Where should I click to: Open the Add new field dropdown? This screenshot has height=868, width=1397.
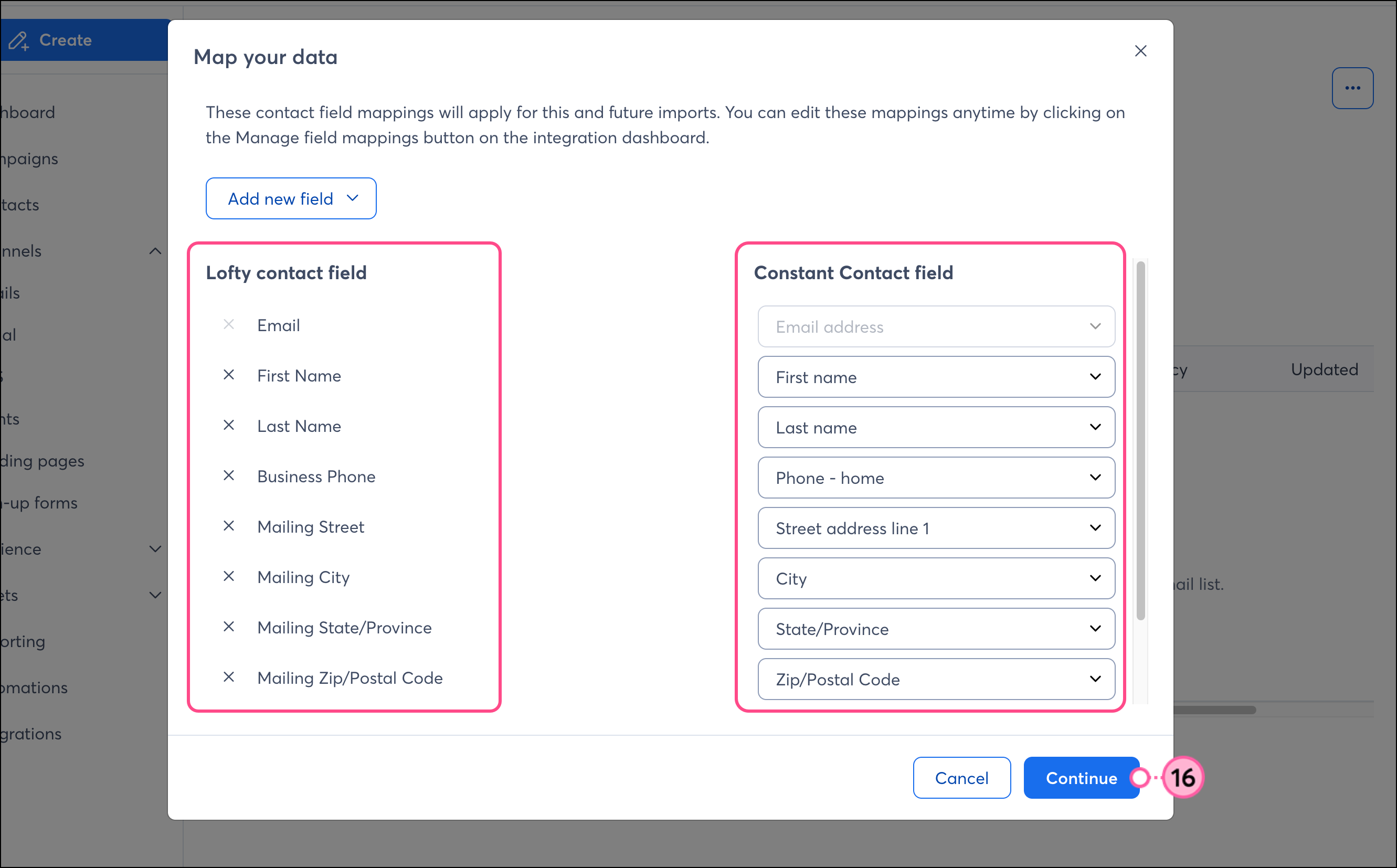click(x=291, y=198)
